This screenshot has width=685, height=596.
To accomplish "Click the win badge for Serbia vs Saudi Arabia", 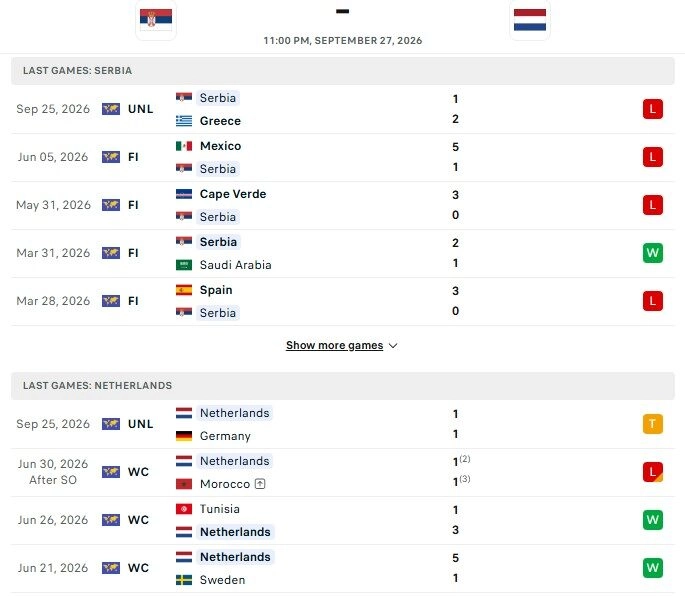I will pos(653,253).
